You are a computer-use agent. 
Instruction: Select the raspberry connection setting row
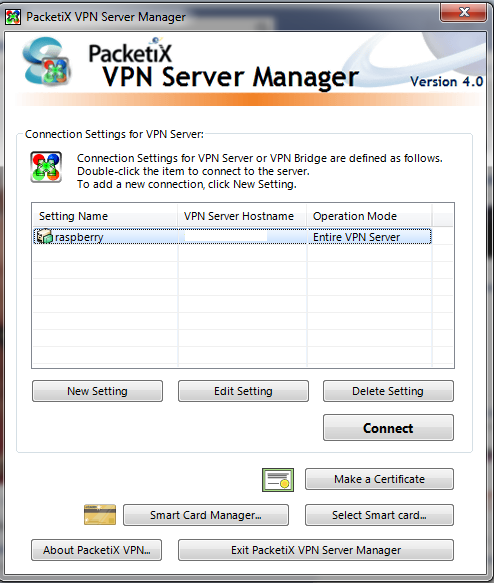233,236
